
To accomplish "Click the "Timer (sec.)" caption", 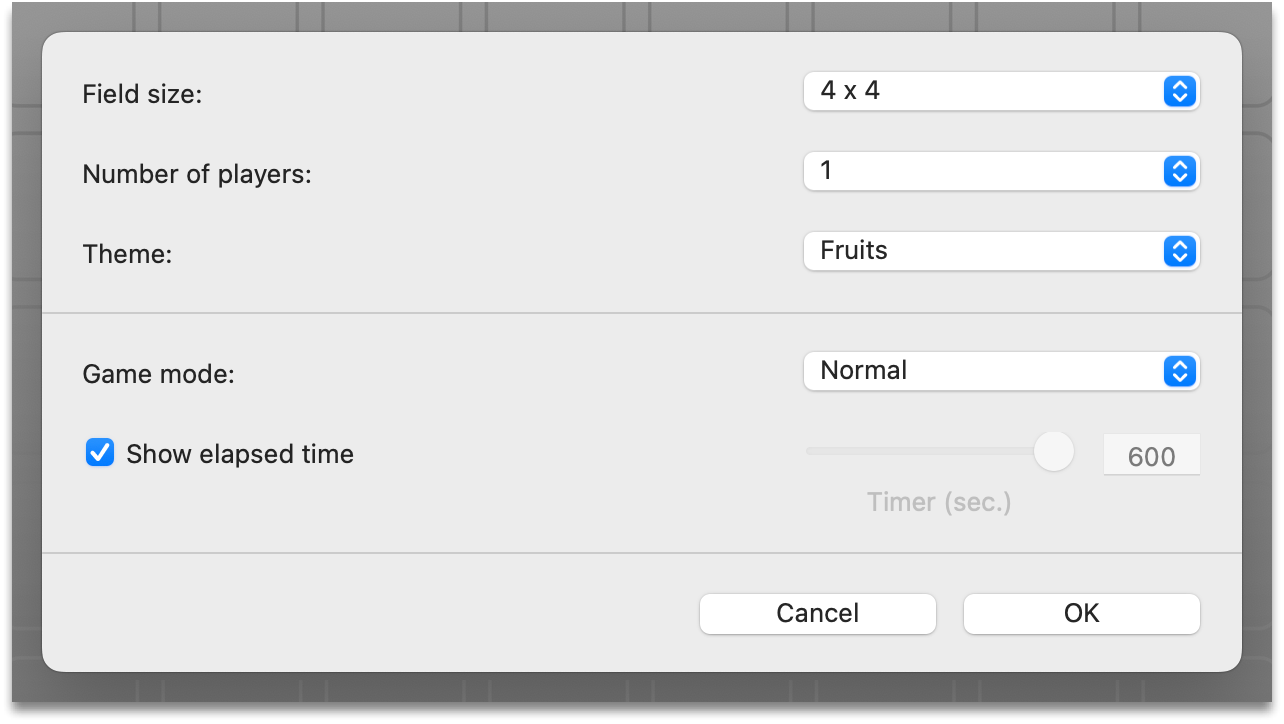I will point(939,502).
